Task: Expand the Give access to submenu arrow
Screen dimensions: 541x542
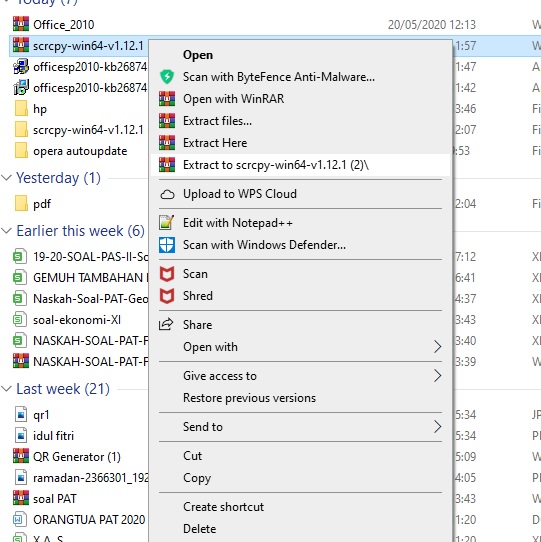Action: [x=438, y=376]
